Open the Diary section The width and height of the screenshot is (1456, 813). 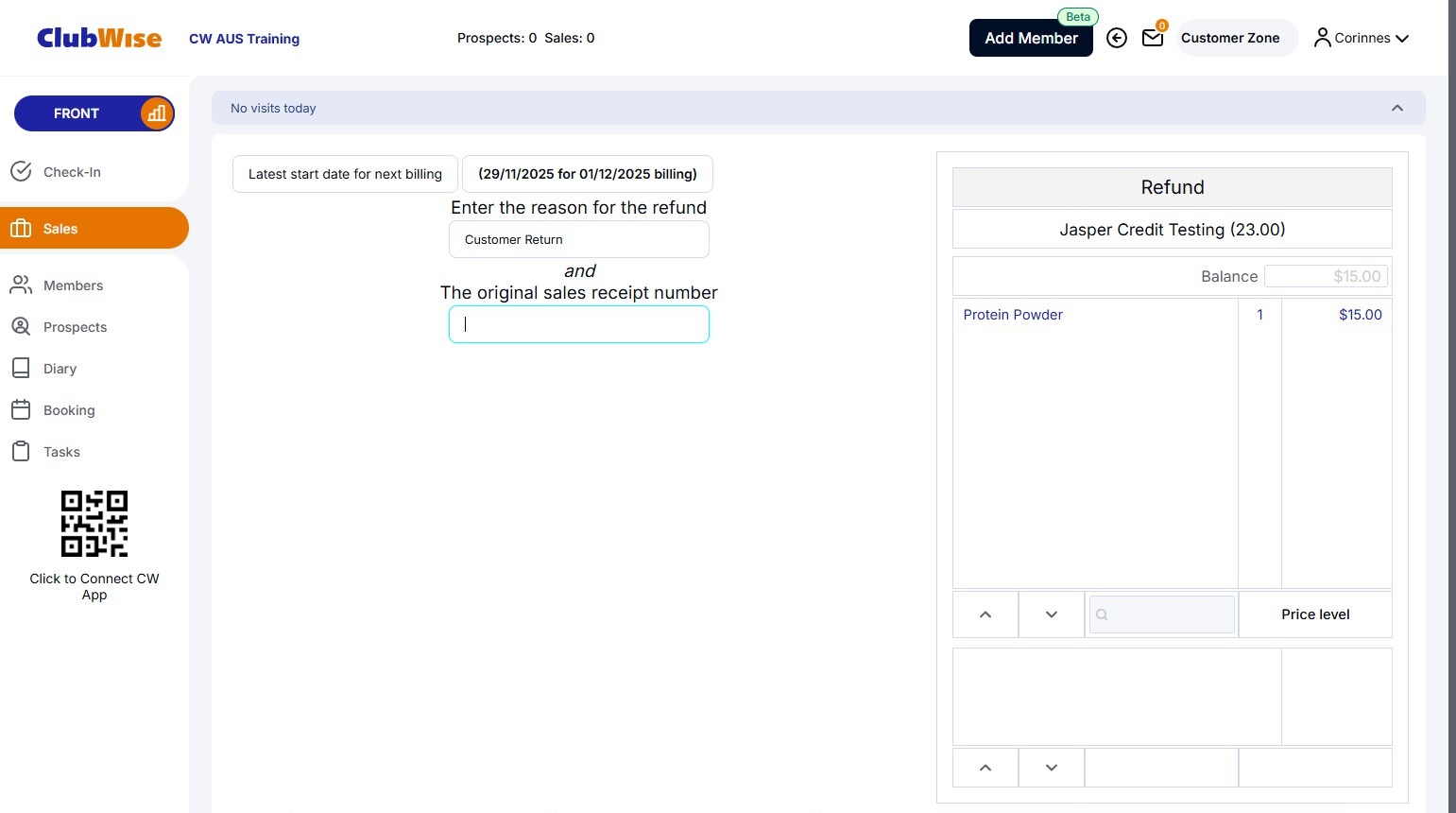pos(60,369)
